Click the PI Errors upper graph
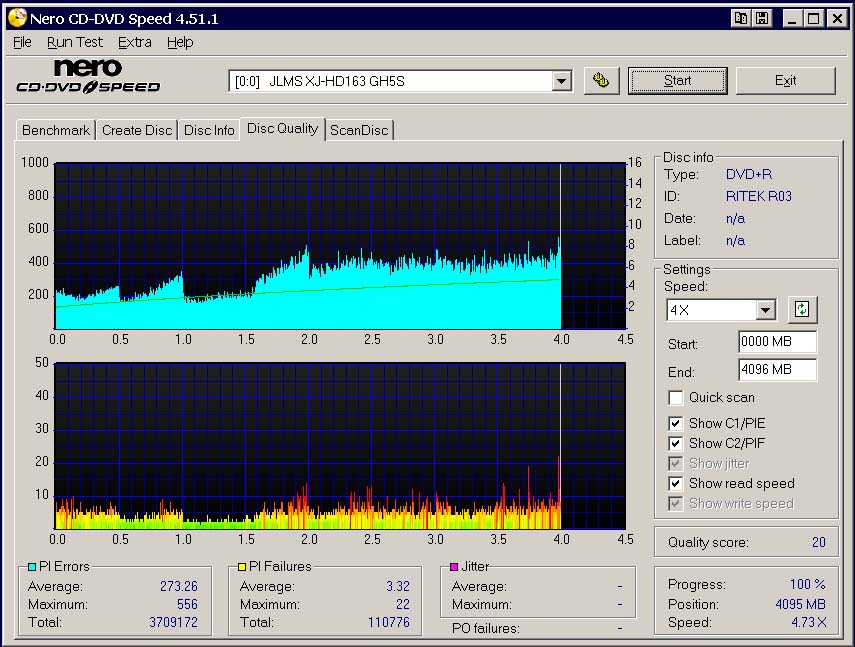 click(x=340, y=246)
